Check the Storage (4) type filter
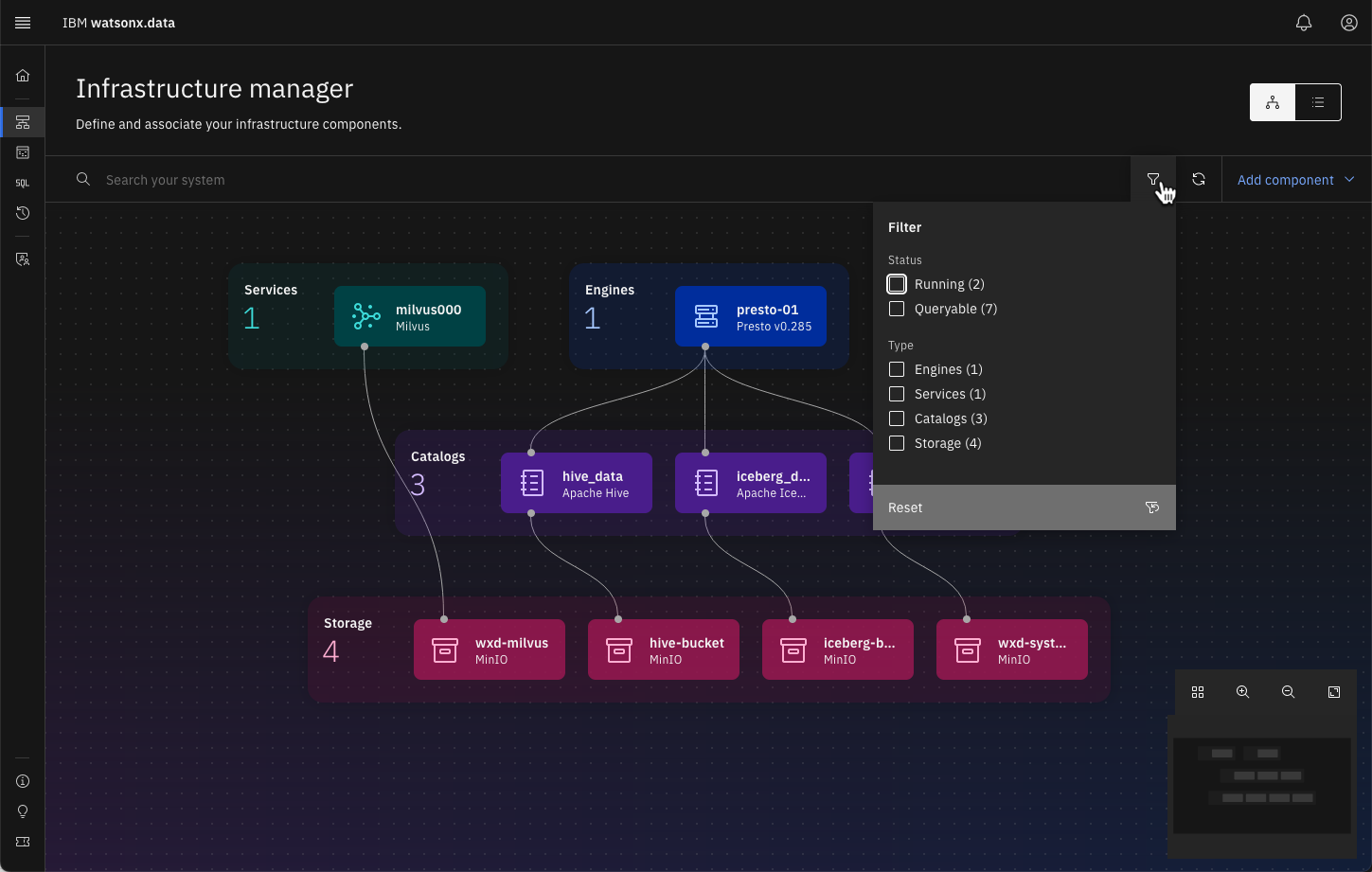This screenshot has width=1372, height=872. 897,443
